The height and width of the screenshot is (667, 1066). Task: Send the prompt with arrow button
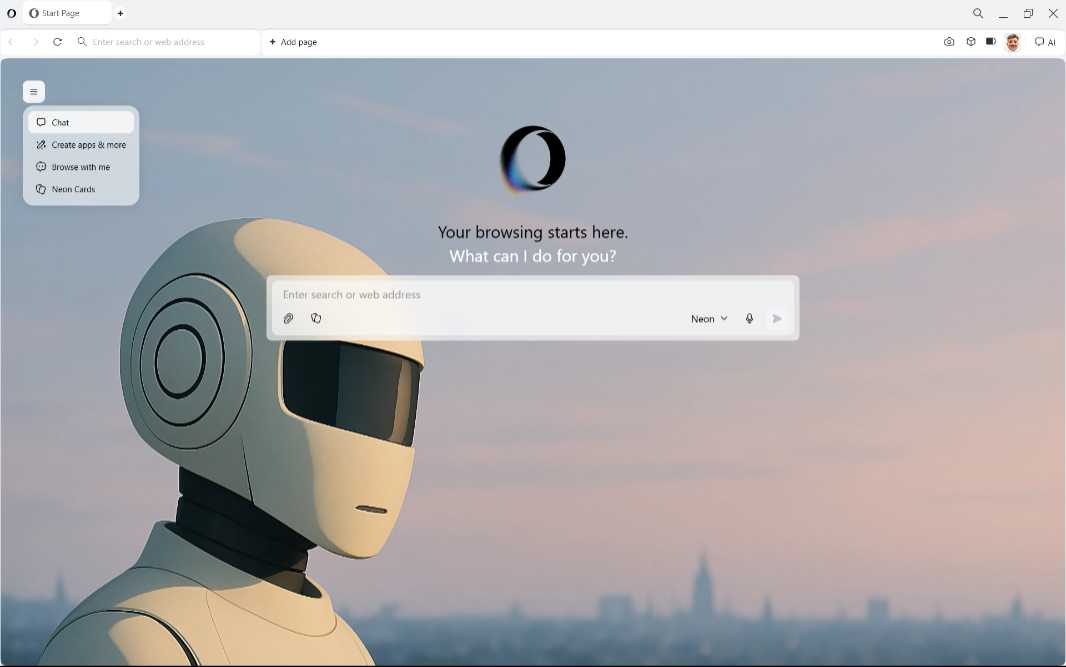(x=777, y=319)
